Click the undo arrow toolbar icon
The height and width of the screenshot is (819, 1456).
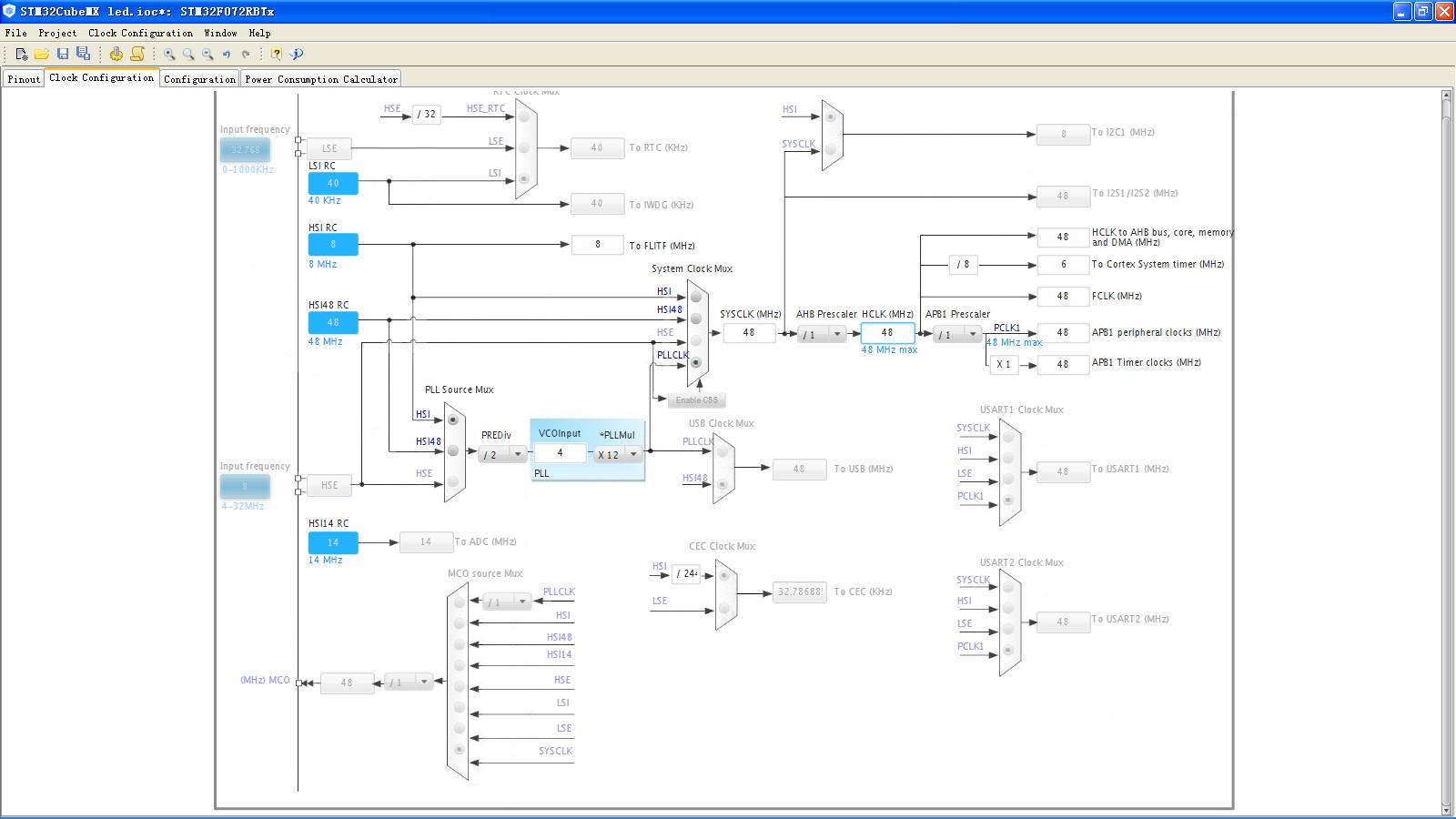click(227, 55)
